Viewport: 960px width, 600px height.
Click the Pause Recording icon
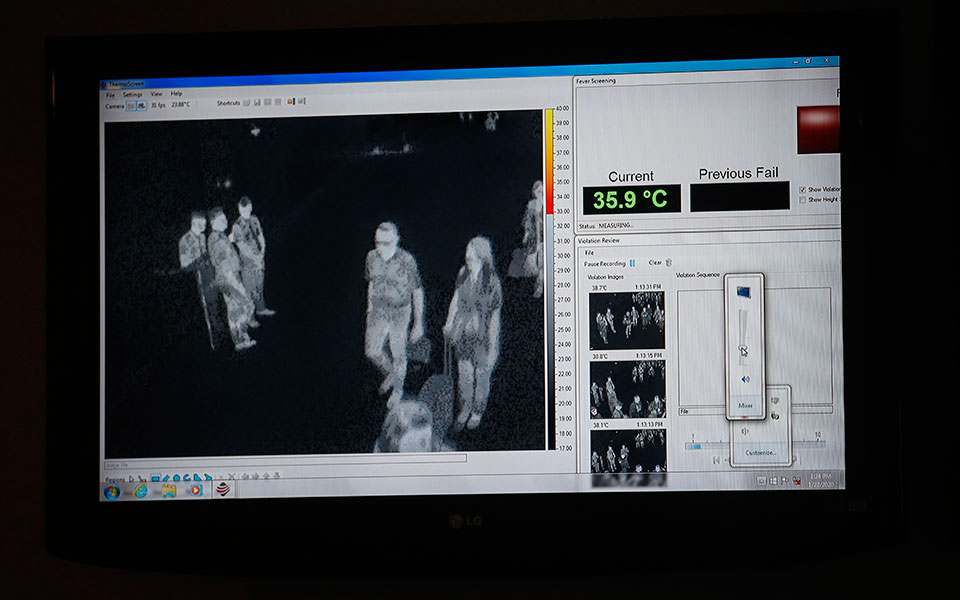click(632, 263)
